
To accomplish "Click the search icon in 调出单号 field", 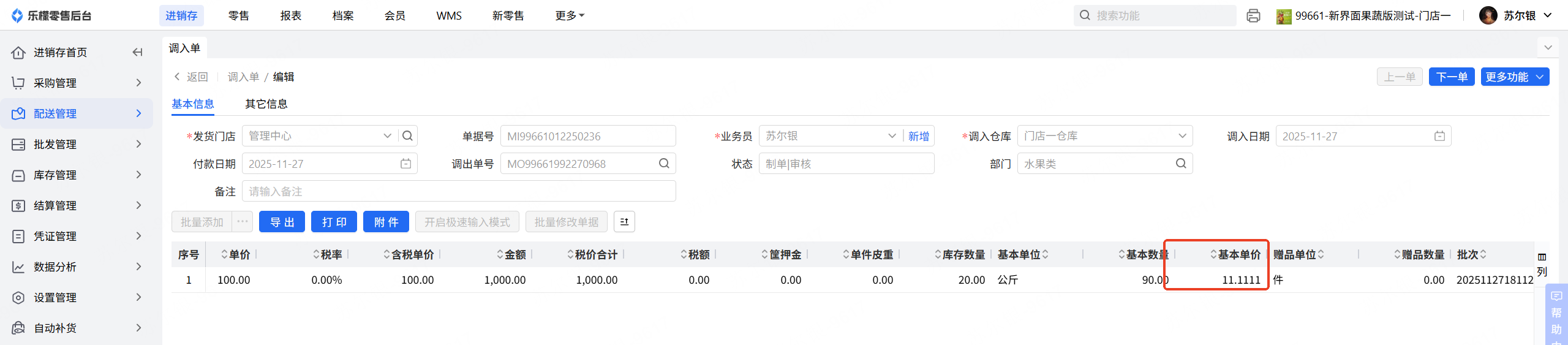I will tap(664, 164).
